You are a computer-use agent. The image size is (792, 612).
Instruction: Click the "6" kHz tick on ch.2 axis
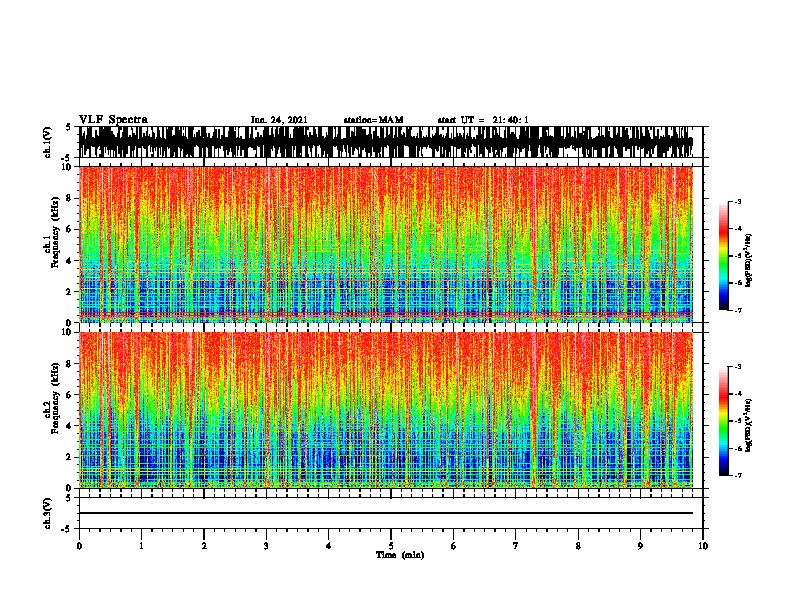[70, 395]
